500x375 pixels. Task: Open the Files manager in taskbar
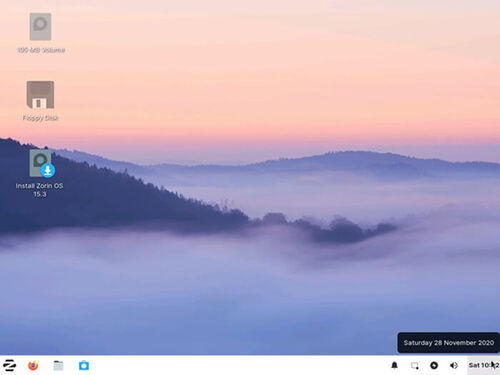pyautogui.click(x=58, y=365)
